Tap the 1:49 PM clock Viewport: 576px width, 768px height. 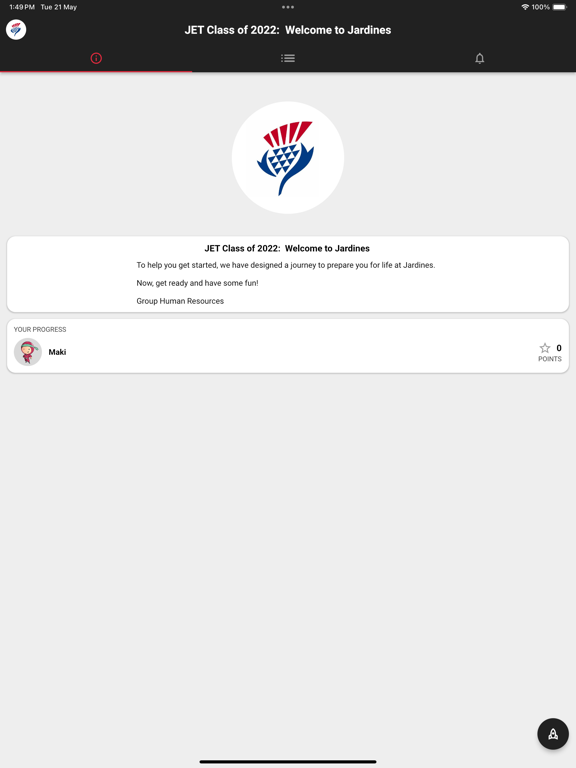(22, 7)
